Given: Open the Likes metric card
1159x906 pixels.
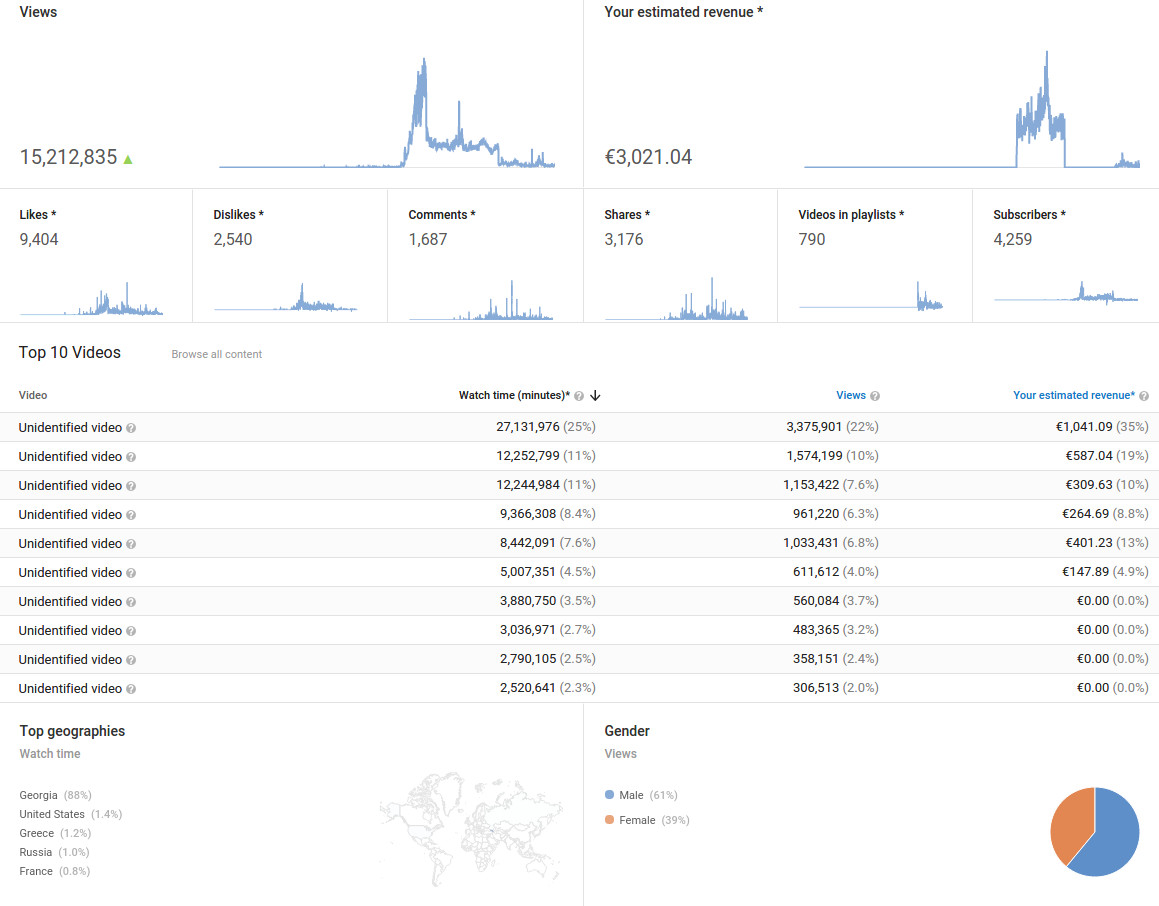Looking at the screenshot, I should 96,256.
